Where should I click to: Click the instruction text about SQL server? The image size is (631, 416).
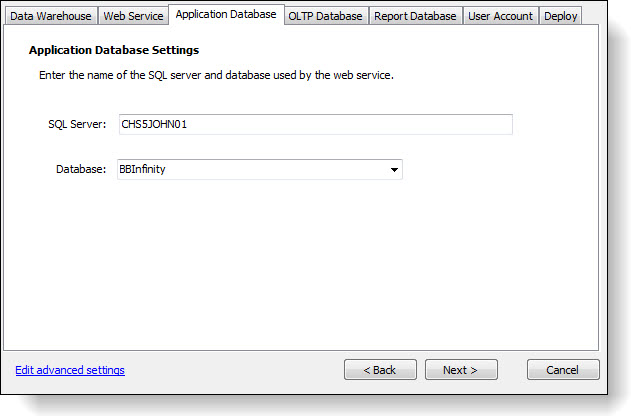click(216, 75)
